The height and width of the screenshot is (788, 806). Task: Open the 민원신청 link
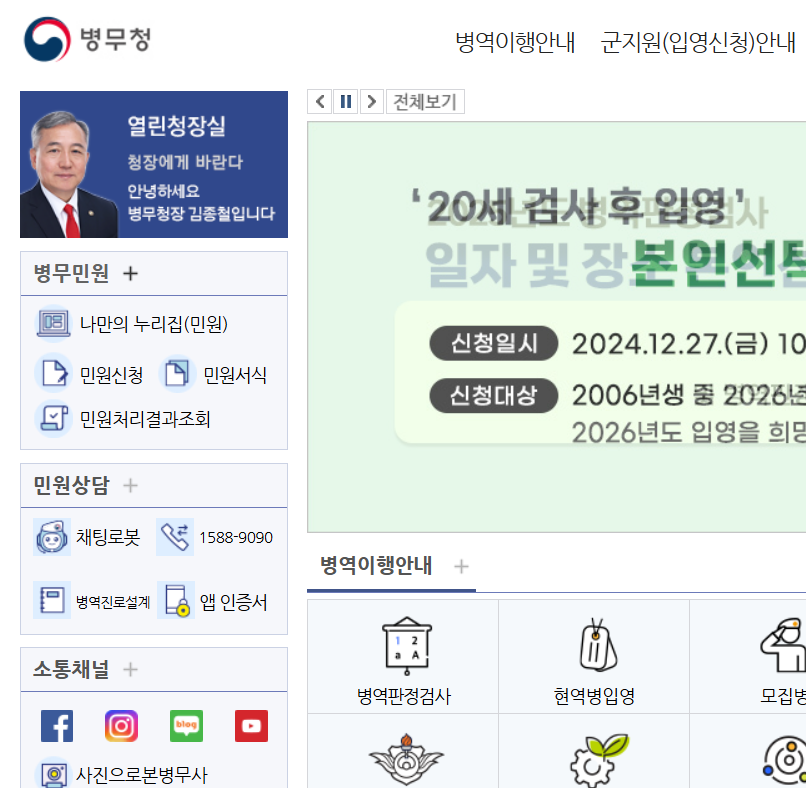tap(112, 375)
